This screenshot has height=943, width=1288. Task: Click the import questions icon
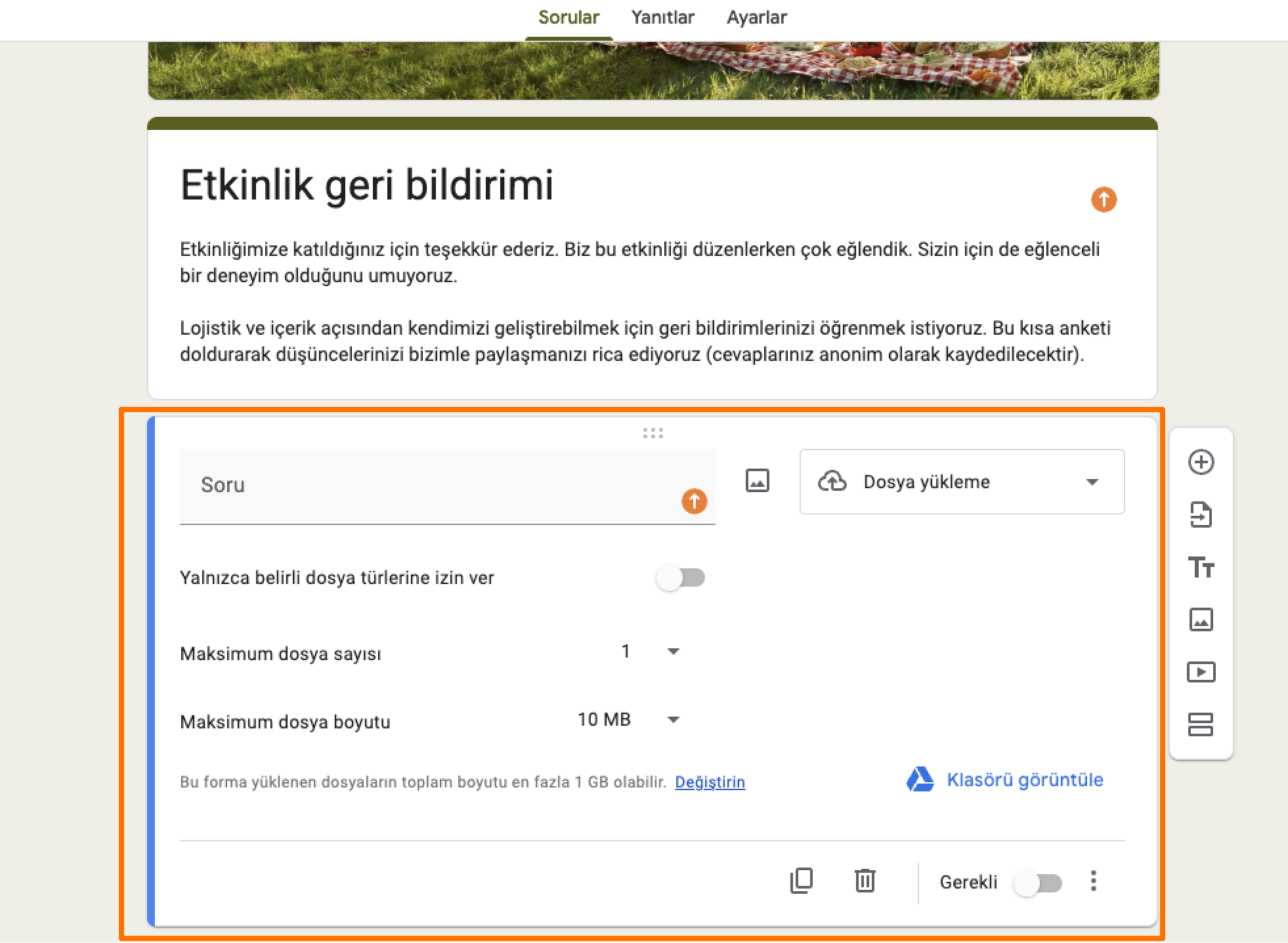(1201, 514)
